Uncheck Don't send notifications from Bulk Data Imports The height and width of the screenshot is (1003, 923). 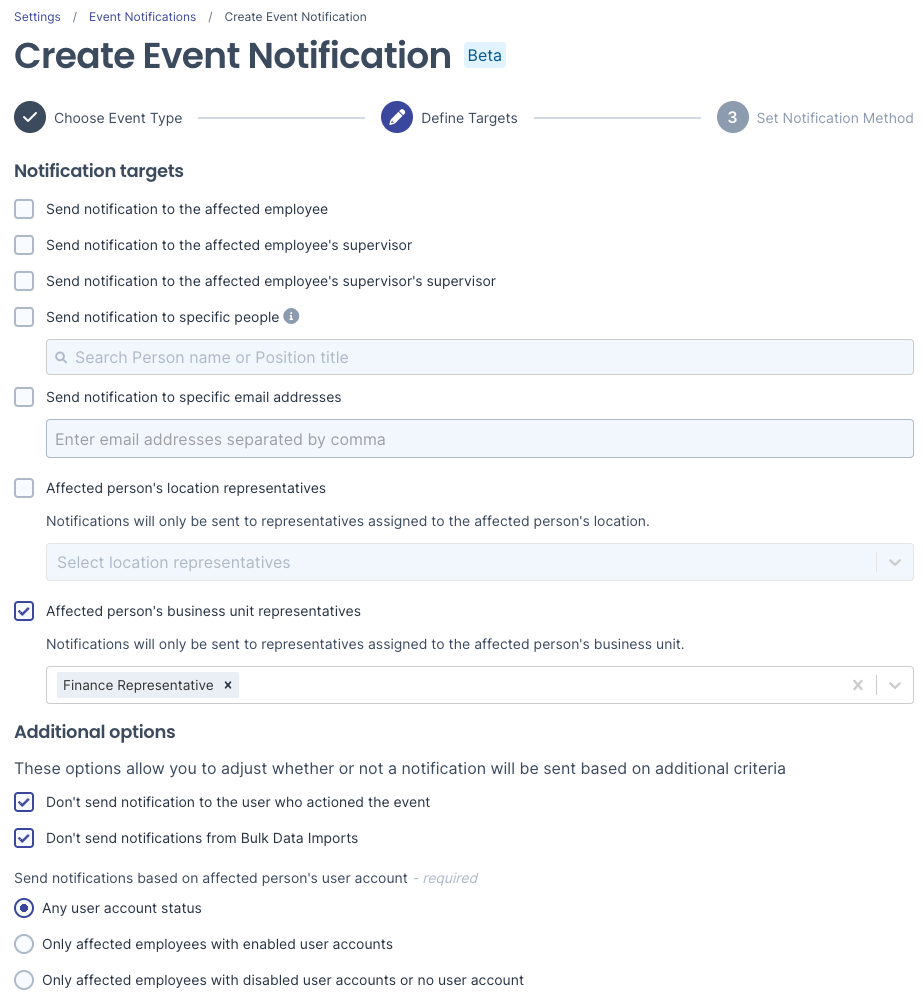24,838
